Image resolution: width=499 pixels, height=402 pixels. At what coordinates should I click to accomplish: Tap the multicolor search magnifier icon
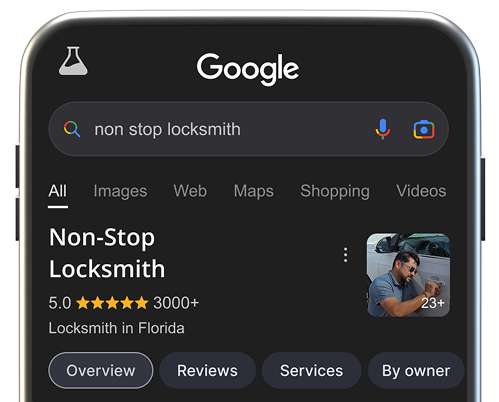click(72, 129)
